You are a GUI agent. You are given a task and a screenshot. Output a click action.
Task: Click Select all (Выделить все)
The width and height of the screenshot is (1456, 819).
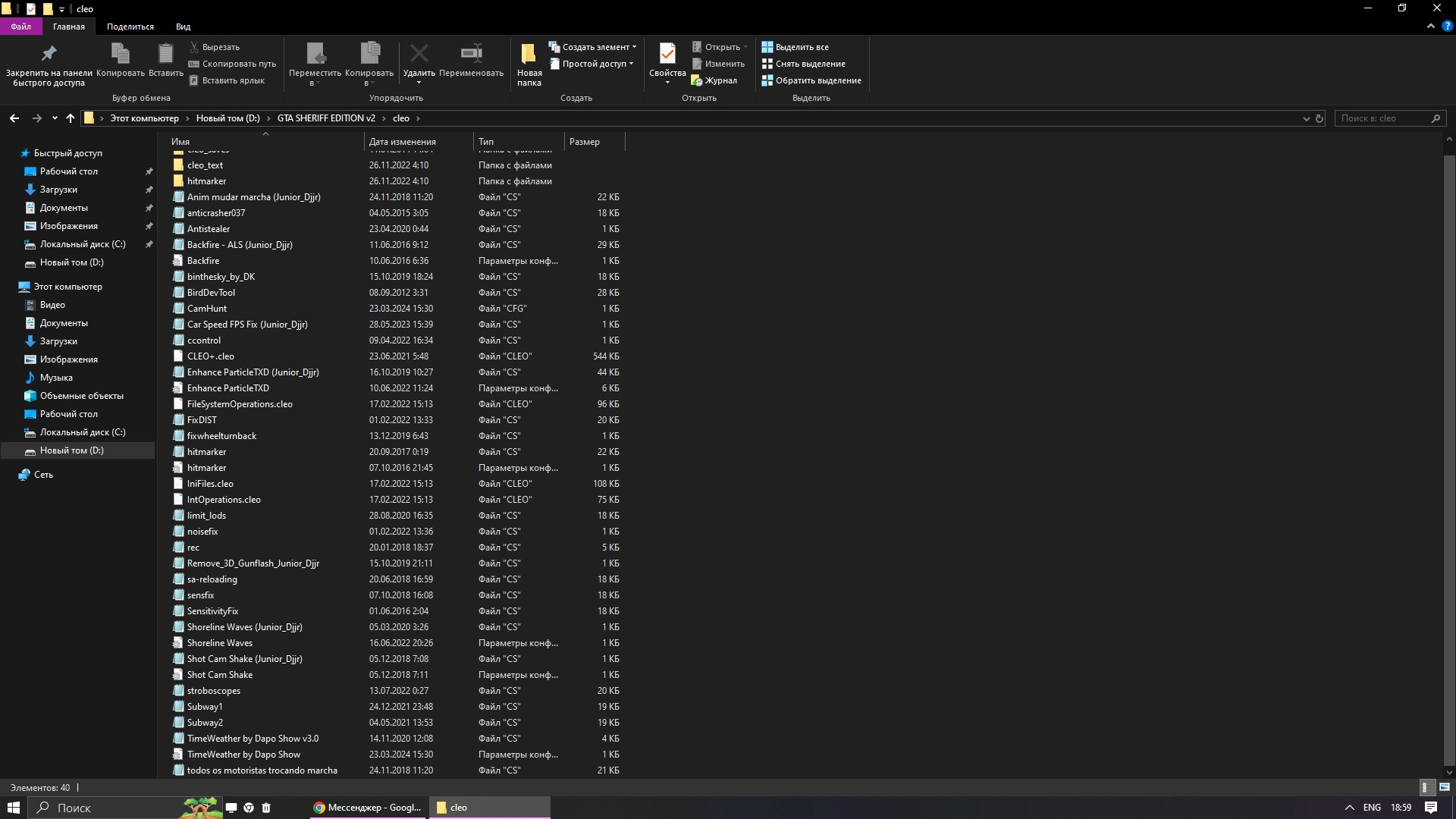tap(795, 47)
